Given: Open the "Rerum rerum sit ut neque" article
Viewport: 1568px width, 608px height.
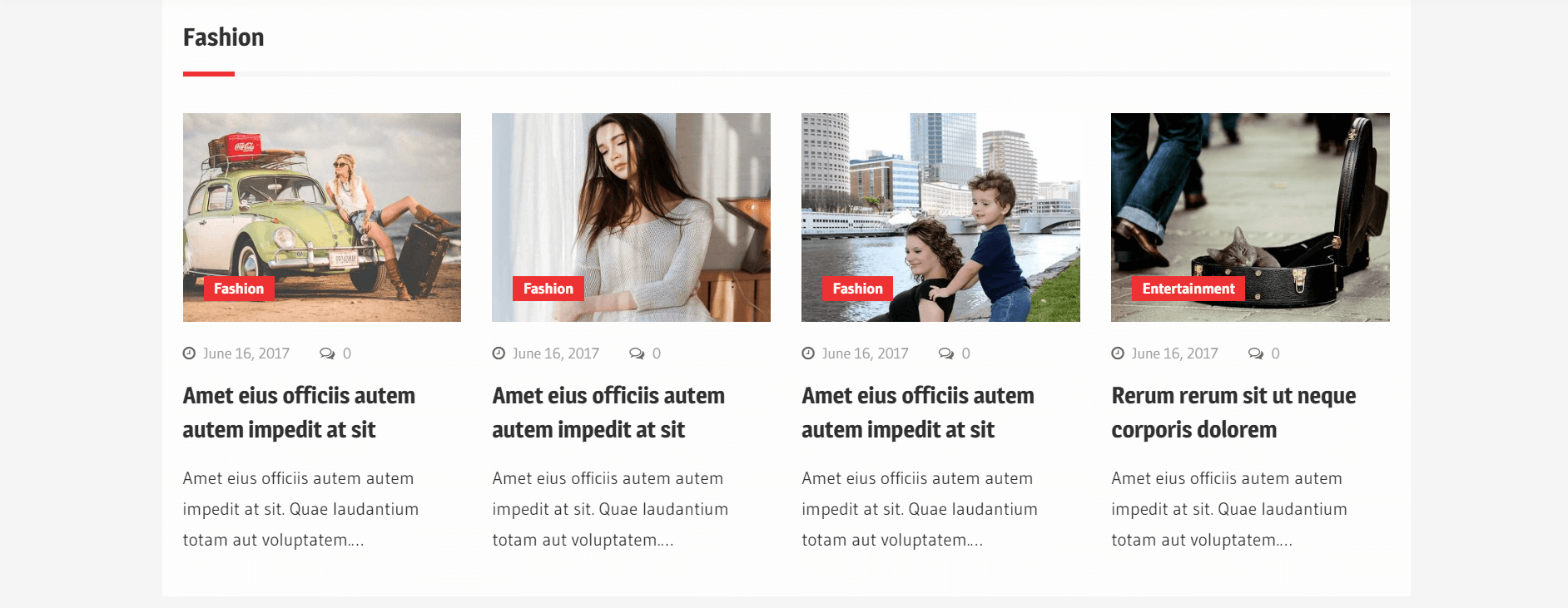Looking at the screenshot, I should 1233,413.
